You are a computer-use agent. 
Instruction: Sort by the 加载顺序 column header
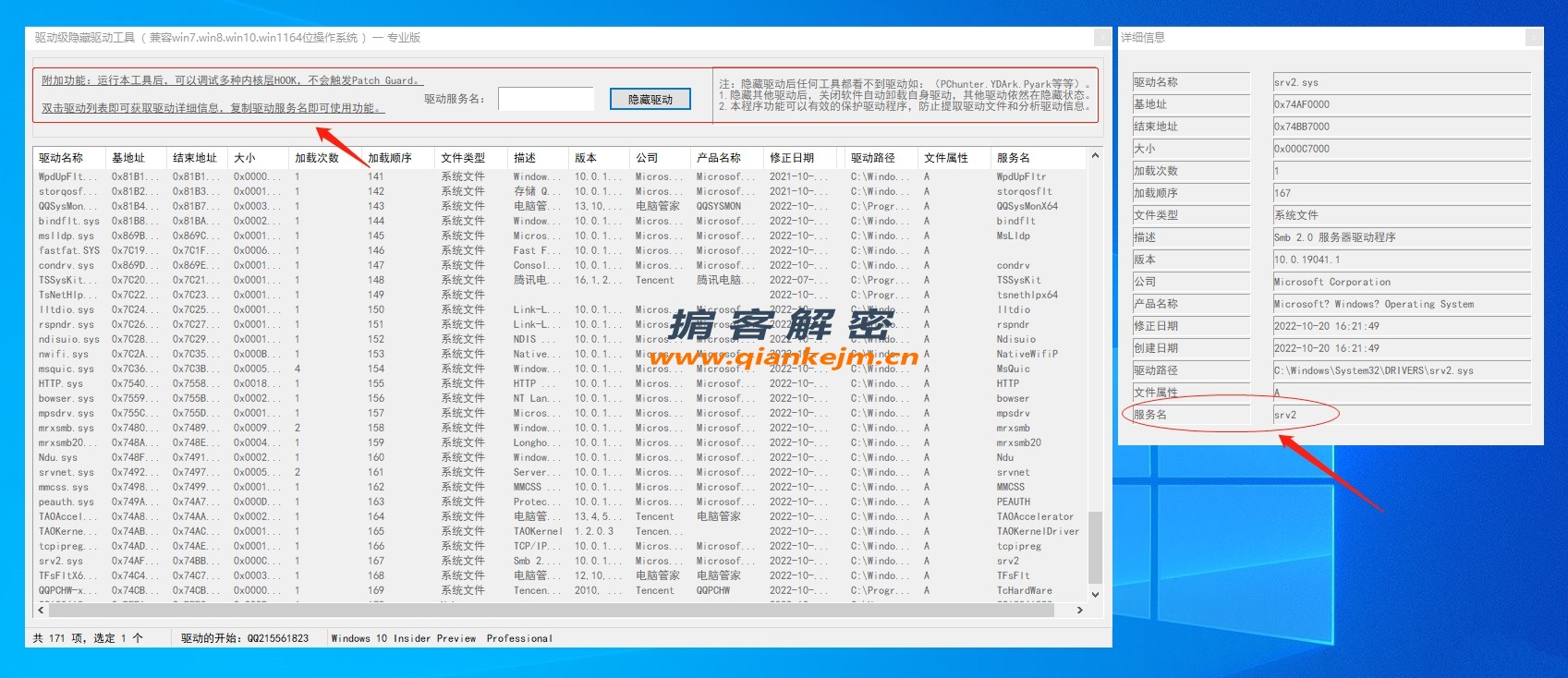[x=398, y=158]
